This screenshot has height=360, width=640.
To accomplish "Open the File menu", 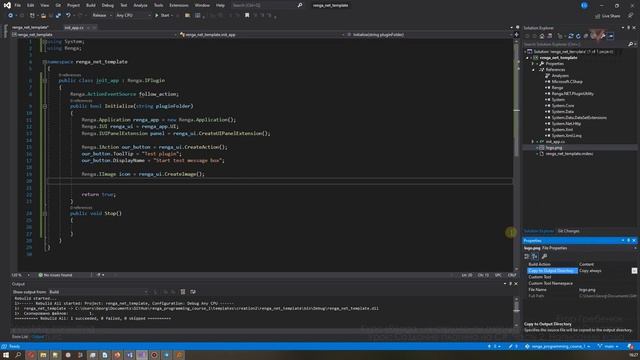I will [x=18, y=5].
